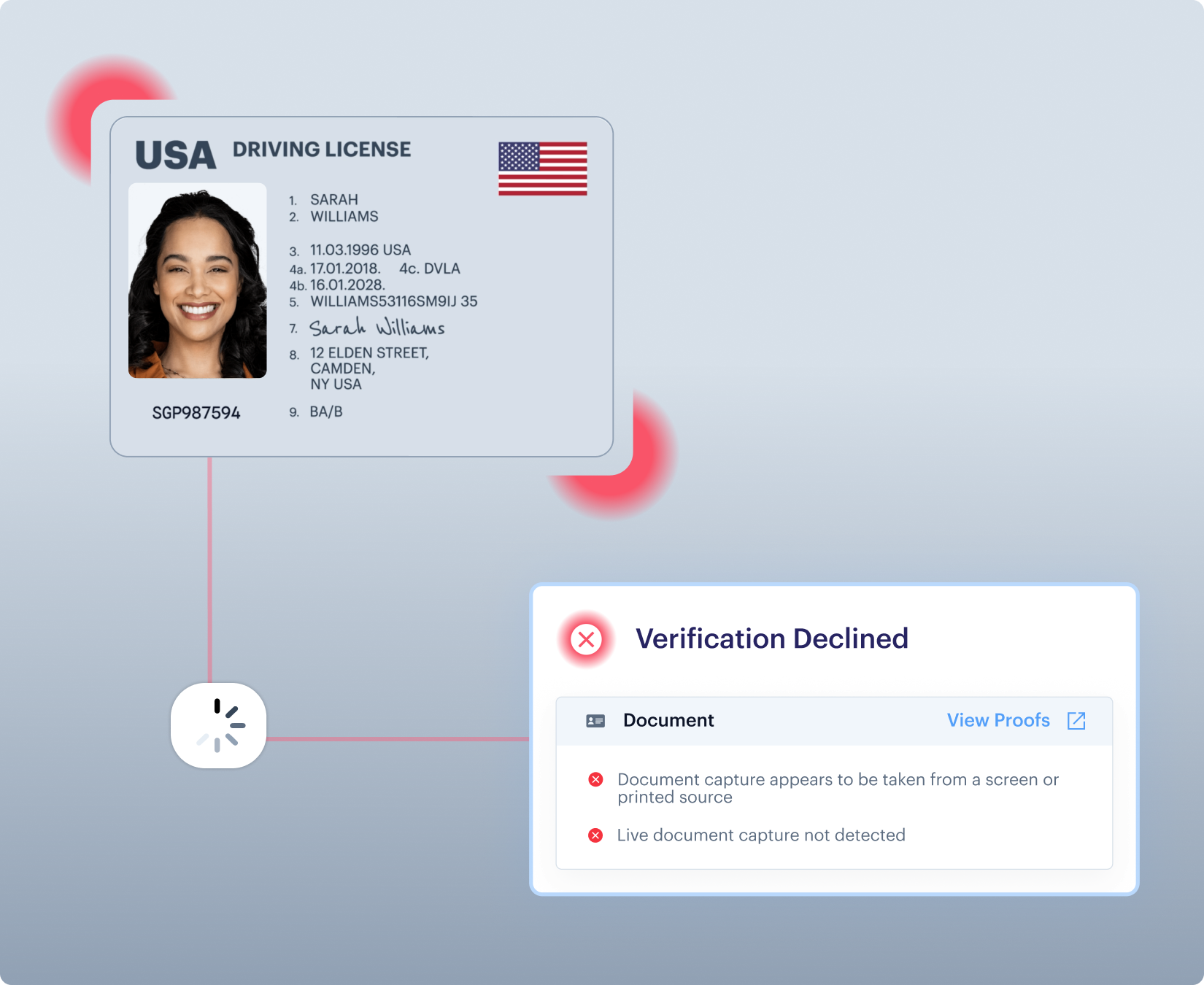The height and width of the screenshot is (985, 1204).
Task: Click the ID card Document icon
Action: pos(595,721)
